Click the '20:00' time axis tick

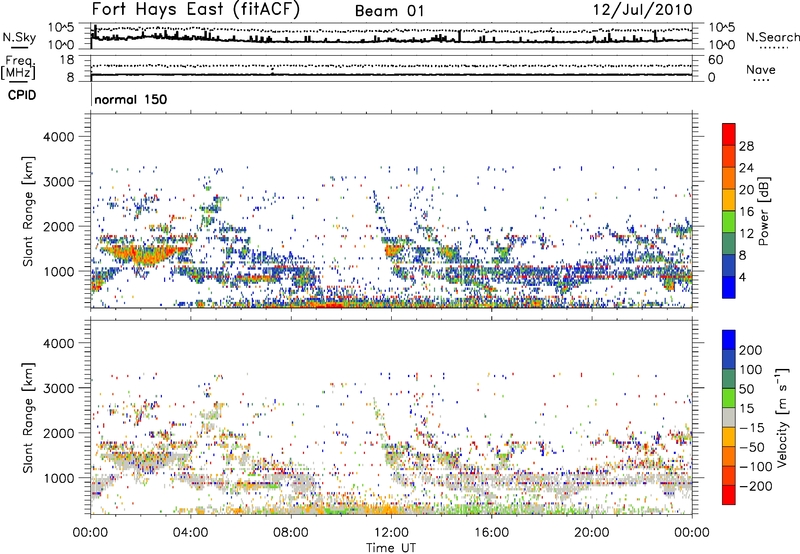(x=591, y=533)
